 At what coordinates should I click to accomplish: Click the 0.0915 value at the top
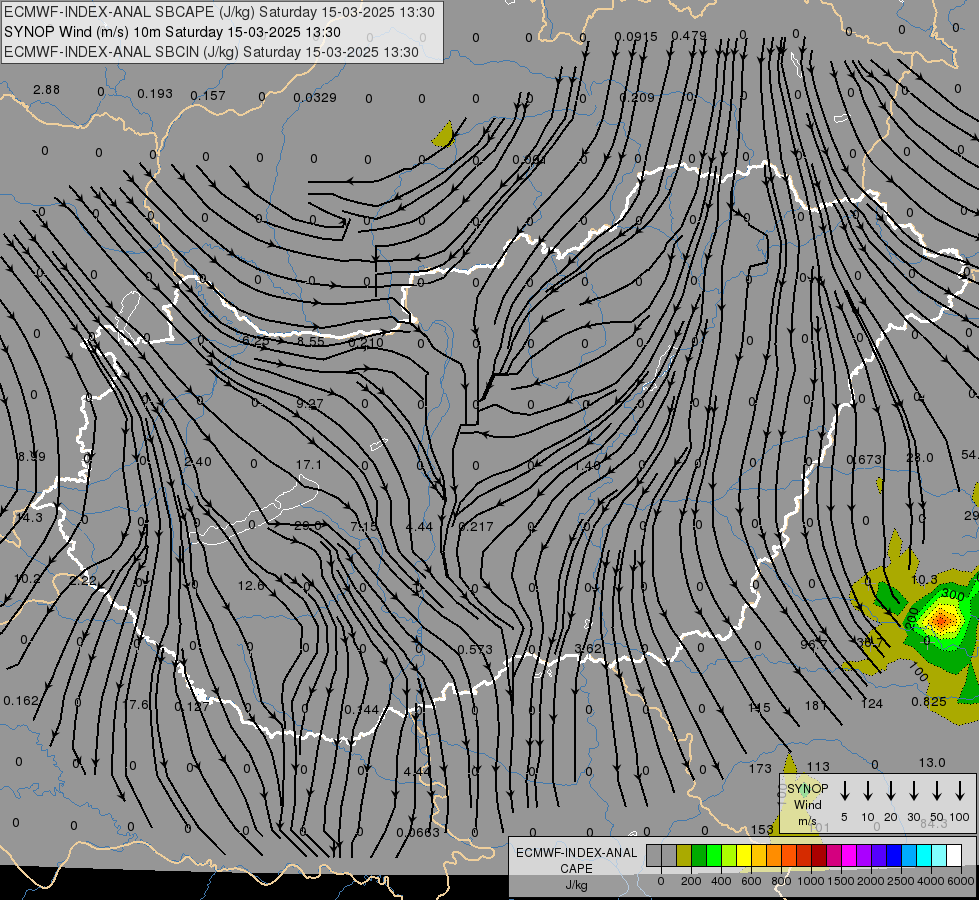pyautogui.click(x=636, y=37)
